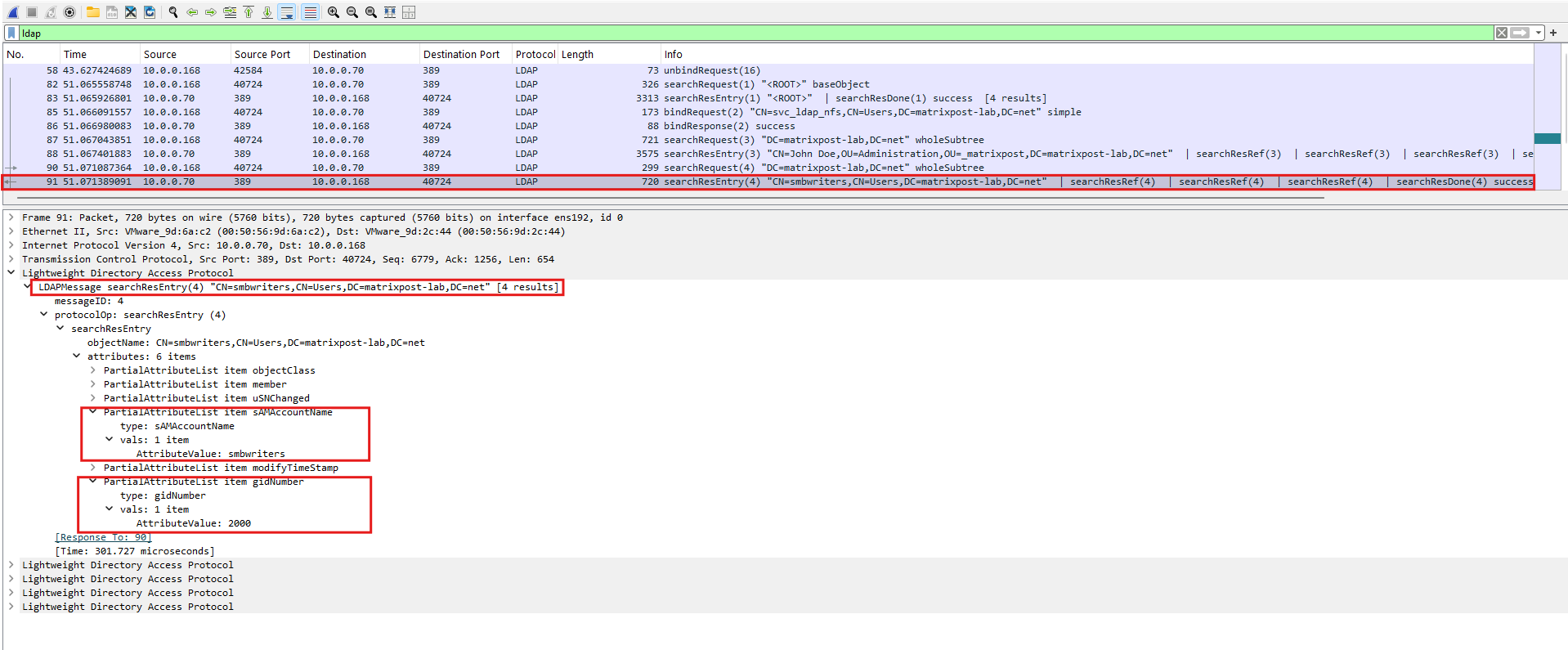Sort packets by Protocol column header

tap(535, 54)
